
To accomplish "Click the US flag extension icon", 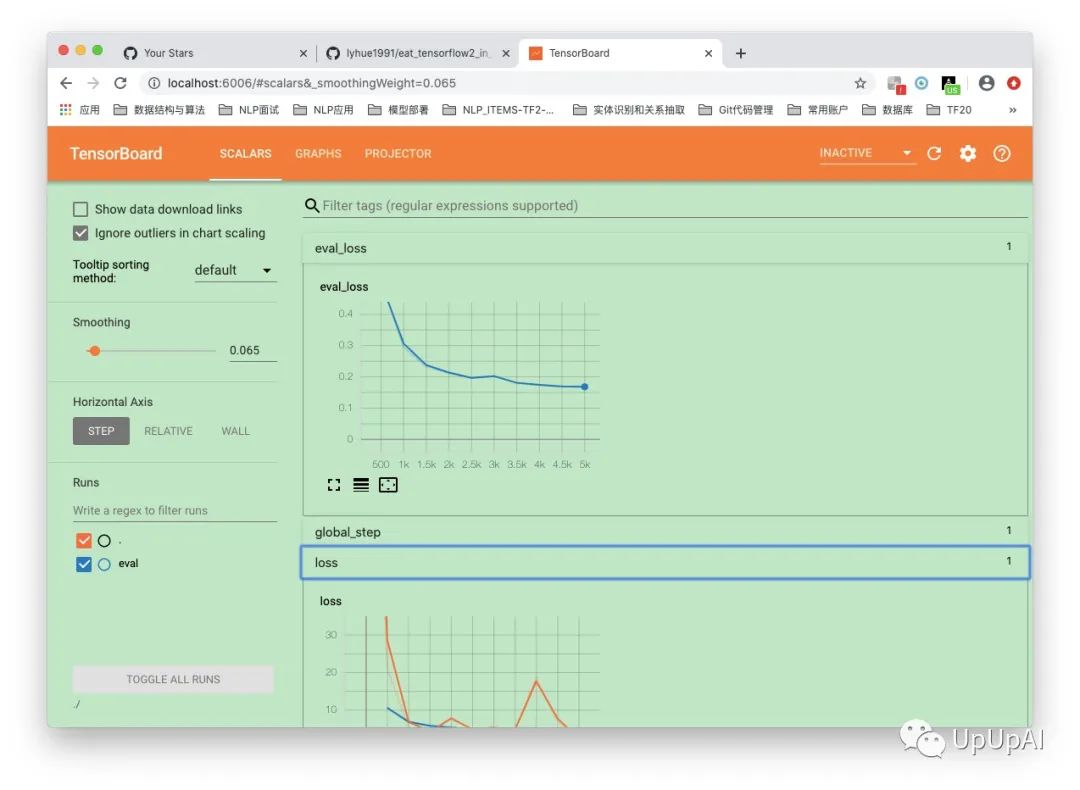I will coord(950,85).
